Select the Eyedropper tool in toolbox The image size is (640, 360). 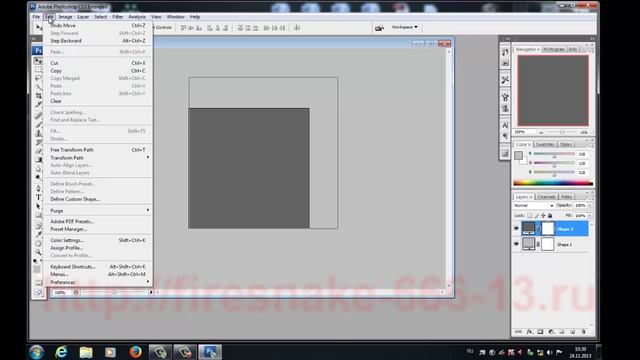tap(38, 234)
